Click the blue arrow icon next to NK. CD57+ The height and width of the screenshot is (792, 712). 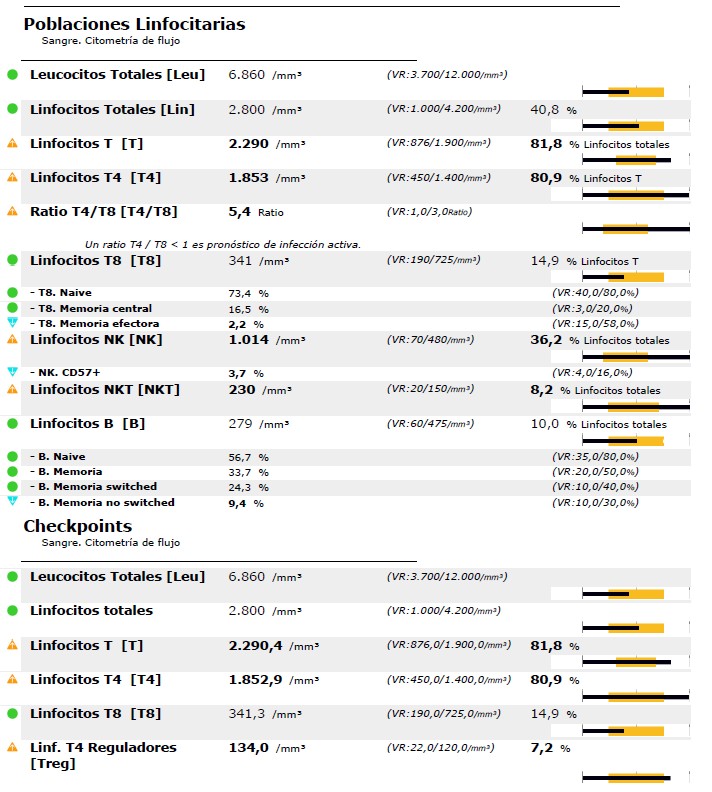[12, 372]
